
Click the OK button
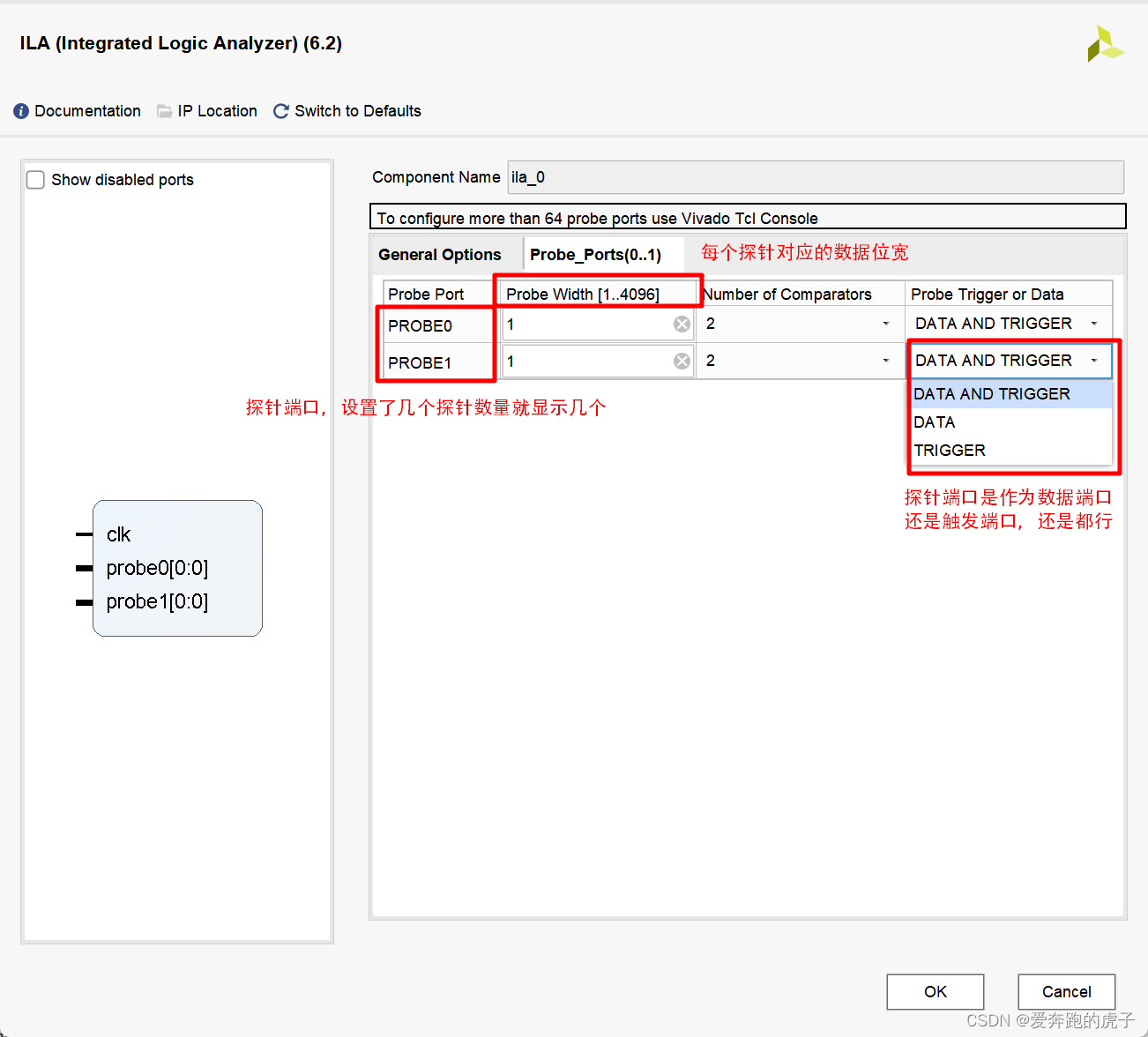935,991
